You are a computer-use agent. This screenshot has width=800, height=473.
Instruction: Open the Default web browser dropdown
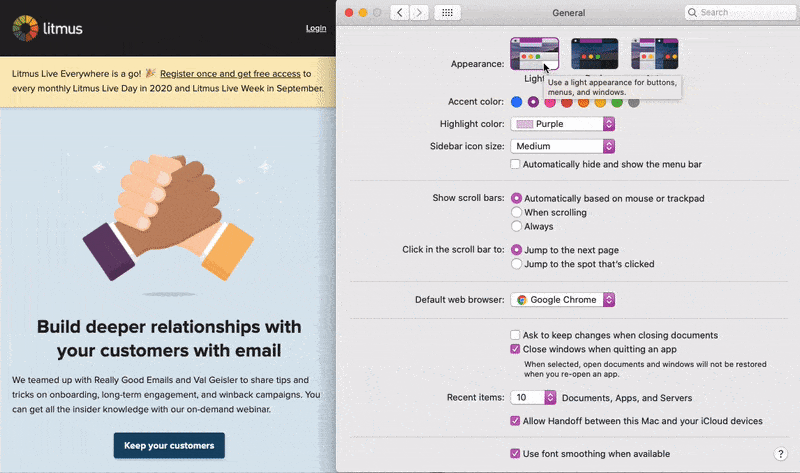563,300
